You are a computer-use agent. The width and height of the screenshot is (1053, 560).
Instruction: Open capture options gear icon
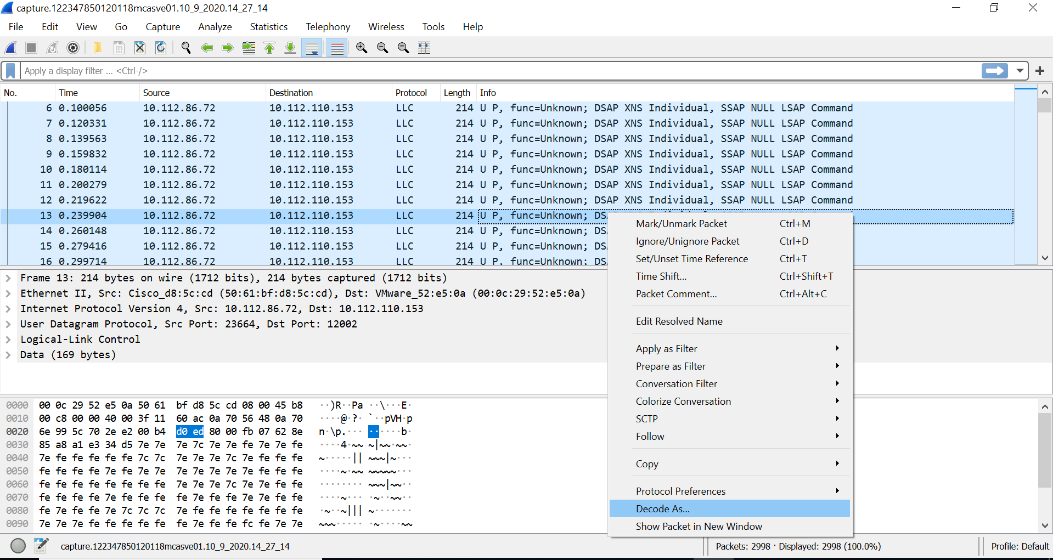pyautogui.click(x=73, y=47)
